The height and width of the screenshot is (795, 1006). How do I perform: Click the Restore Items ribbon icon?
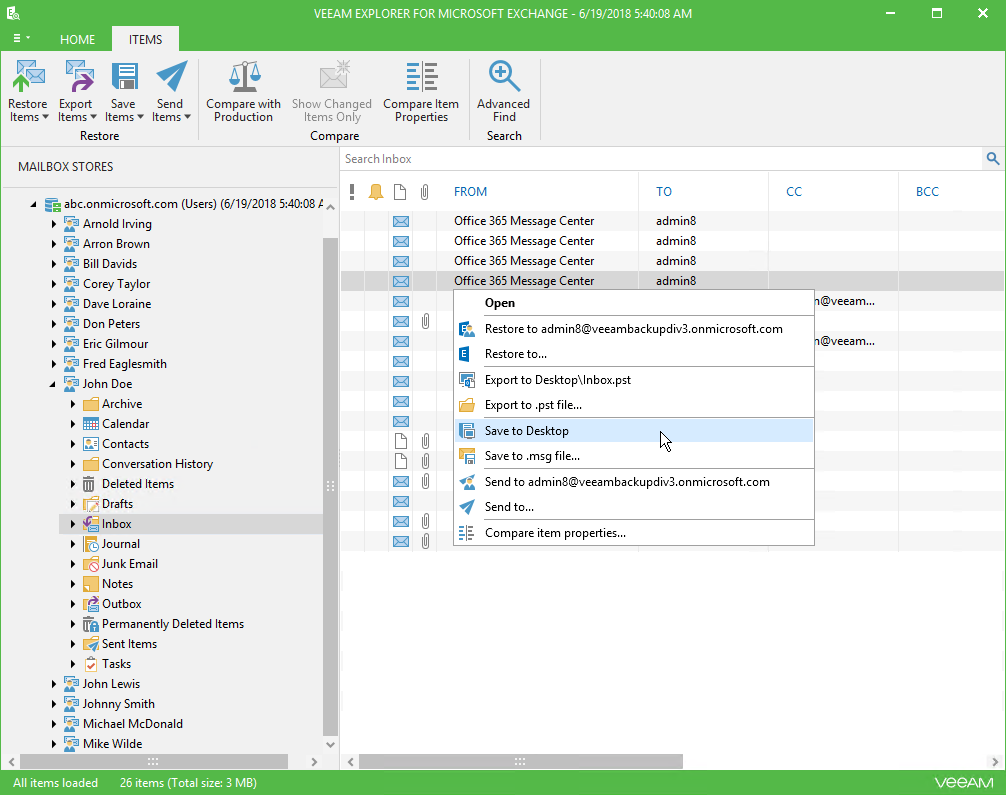tap(28, 76)
